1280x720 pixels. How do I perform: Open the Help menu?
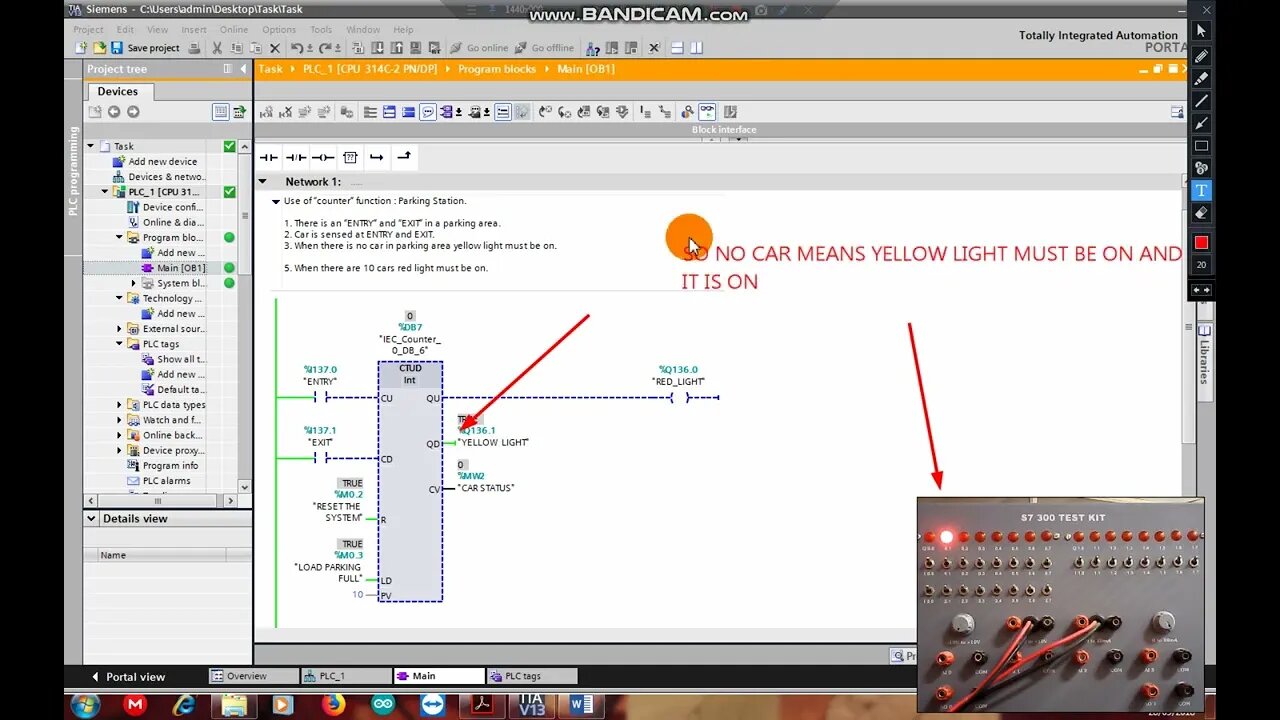coord(403,30)
